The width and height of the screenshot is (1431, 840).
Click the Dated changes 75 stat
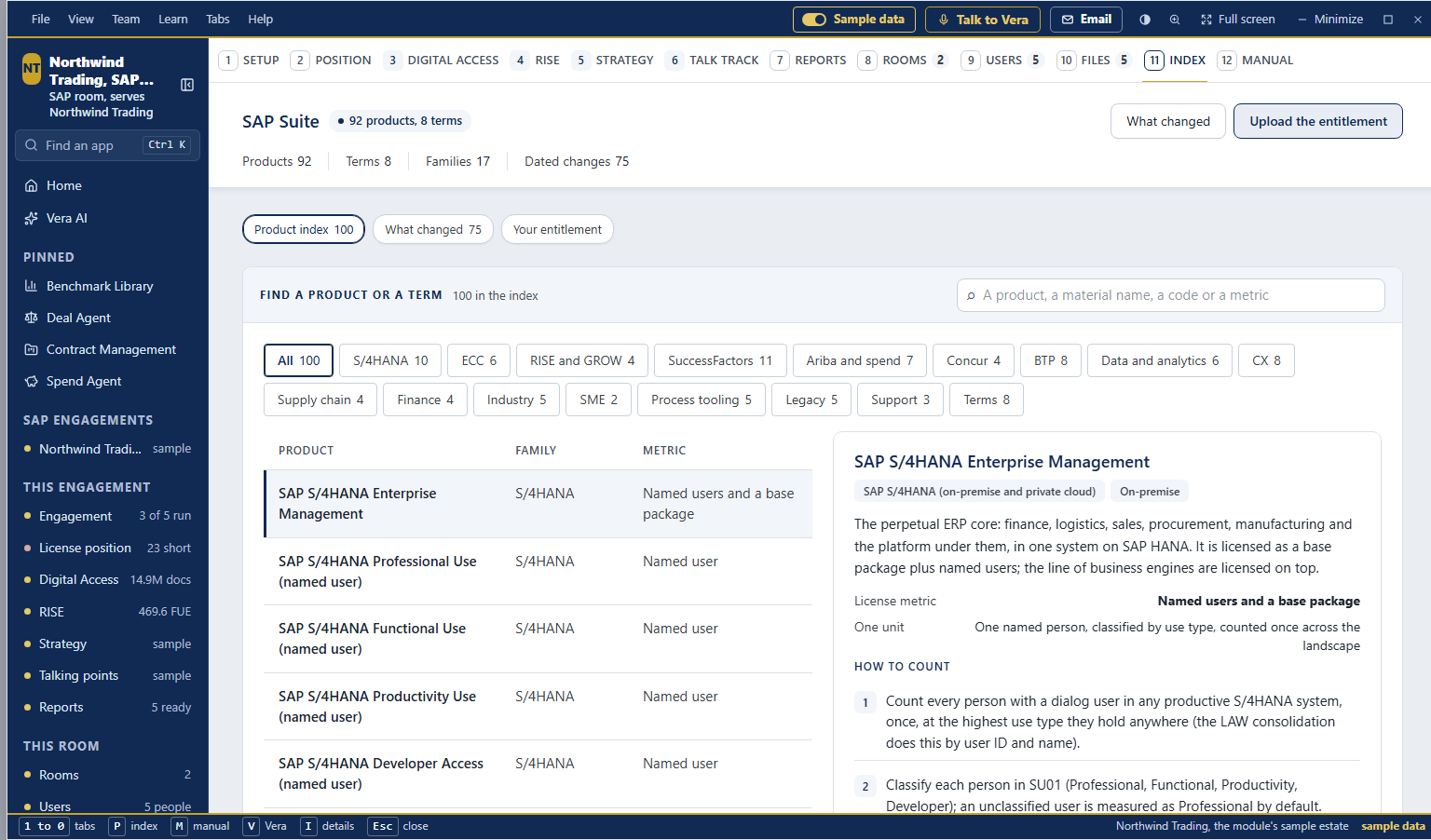pyautogui.click(x=577, y=161)
